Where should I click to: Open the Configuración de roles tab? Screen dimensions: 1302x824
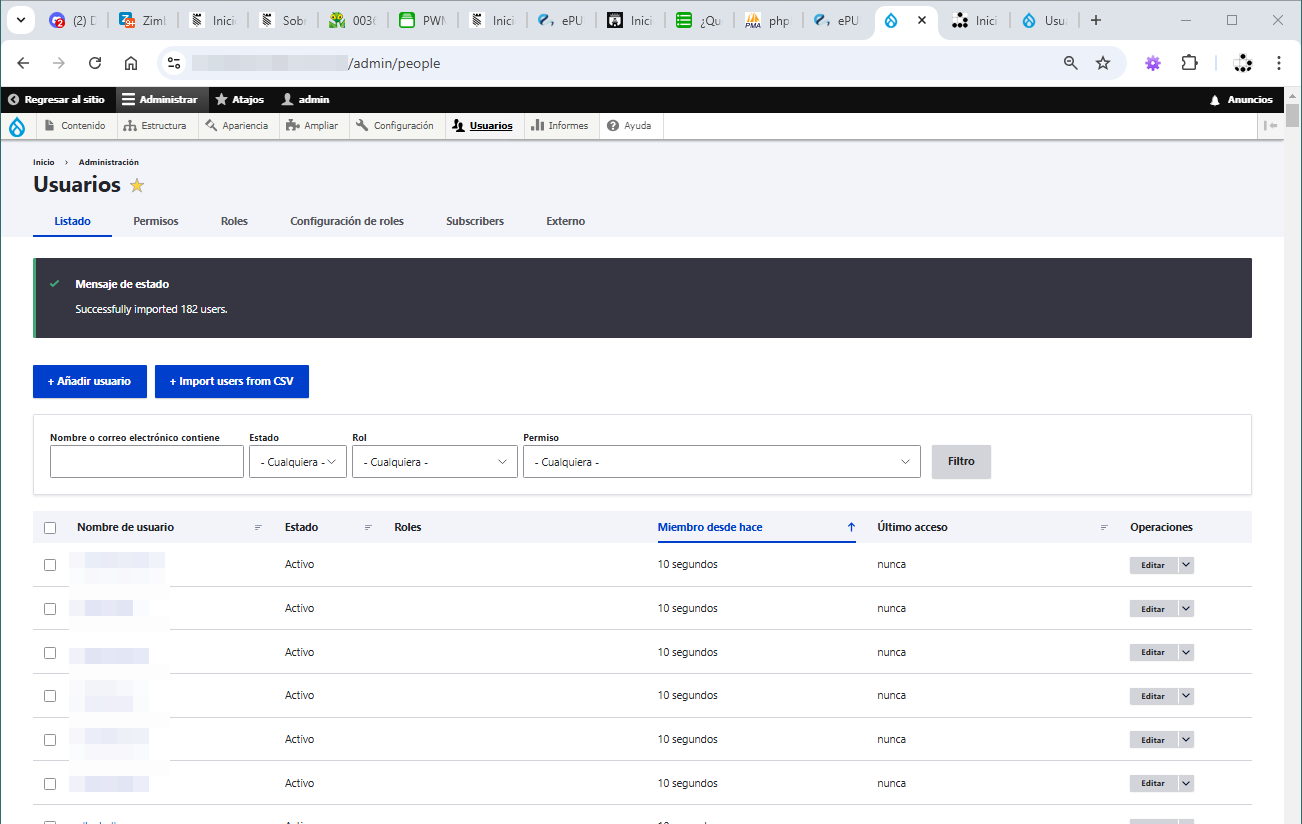347,221
